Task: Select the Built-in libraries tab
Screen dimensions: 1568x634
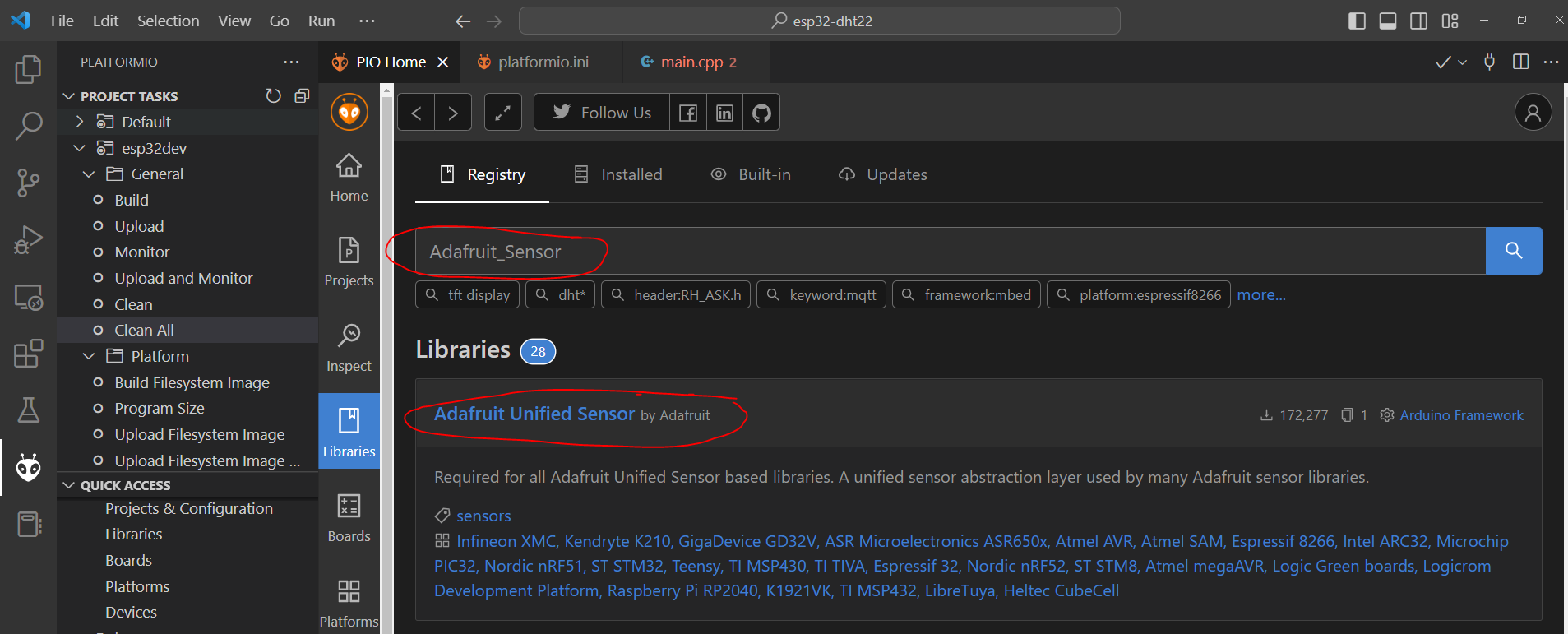Action: (751, 174)
